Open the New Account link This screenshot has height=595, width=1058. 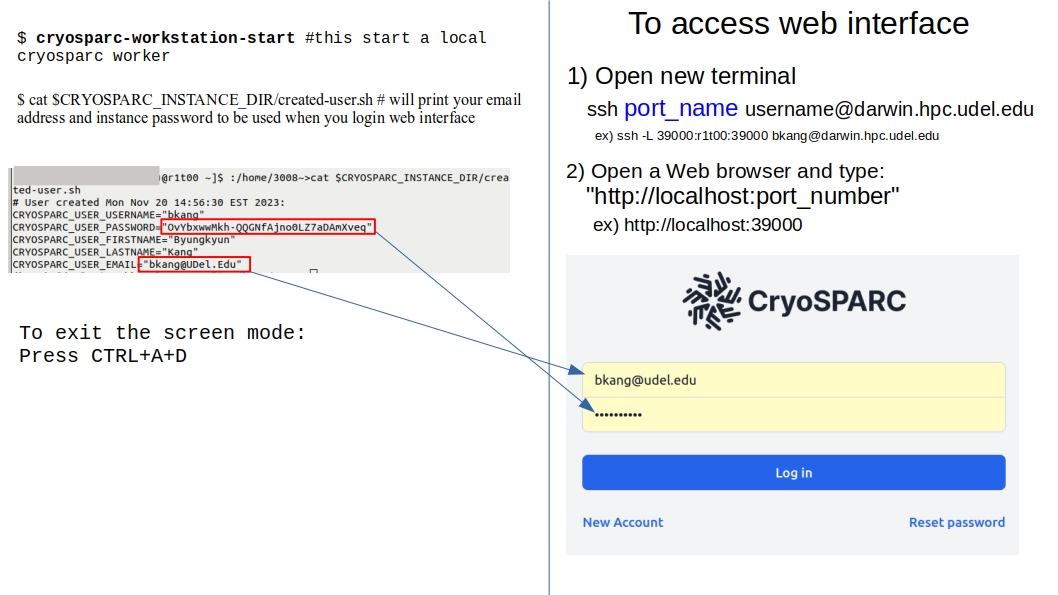[x=622, y=522]
